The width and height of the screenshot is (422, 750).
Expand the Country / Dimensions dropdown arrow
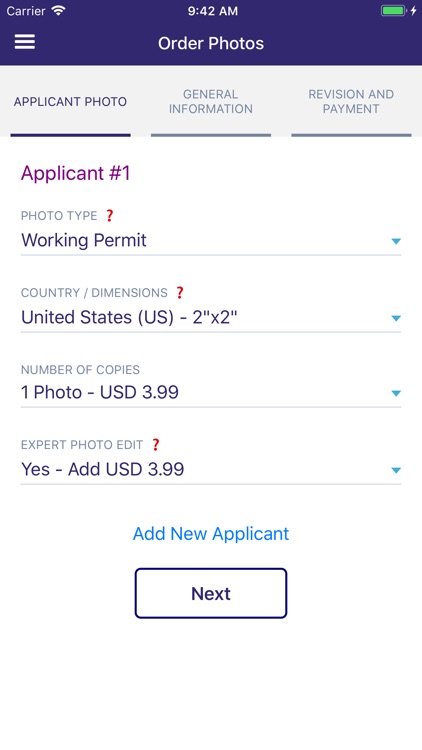click(396, 318)
